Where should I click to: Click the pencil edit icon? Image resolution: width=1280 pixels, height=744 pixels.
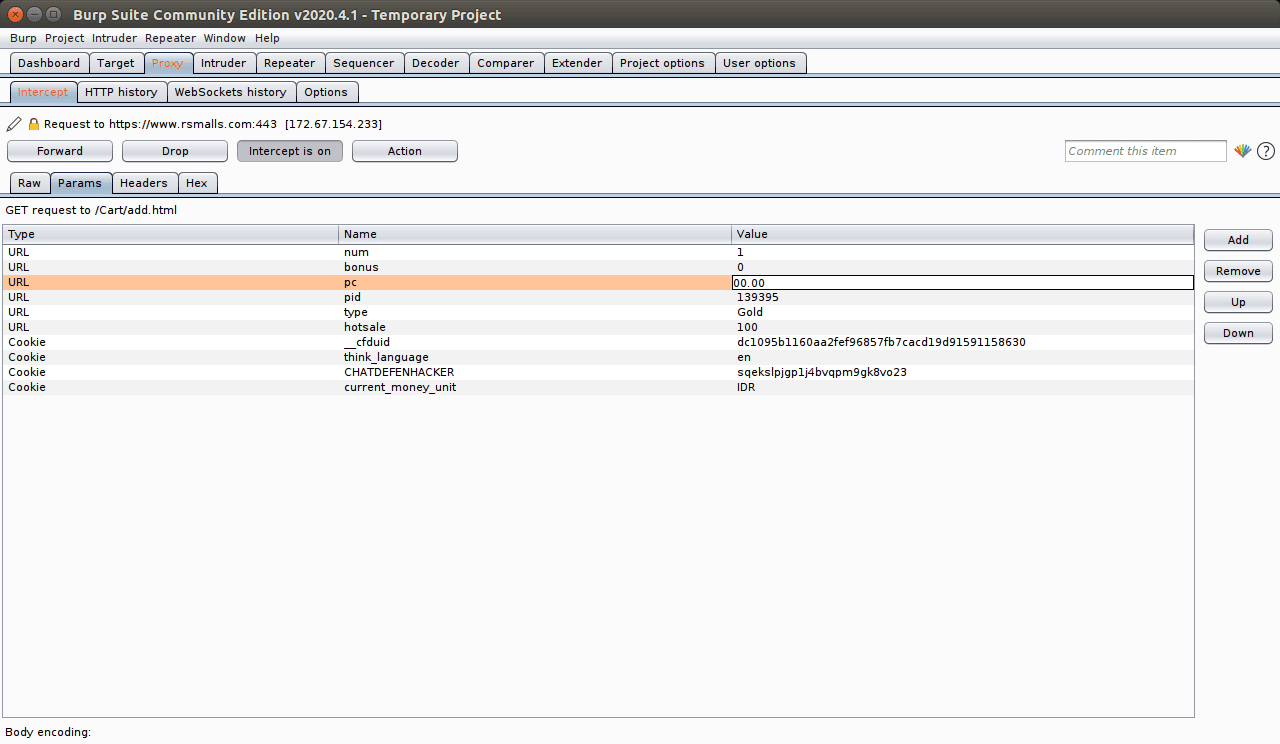pos(13,123)
